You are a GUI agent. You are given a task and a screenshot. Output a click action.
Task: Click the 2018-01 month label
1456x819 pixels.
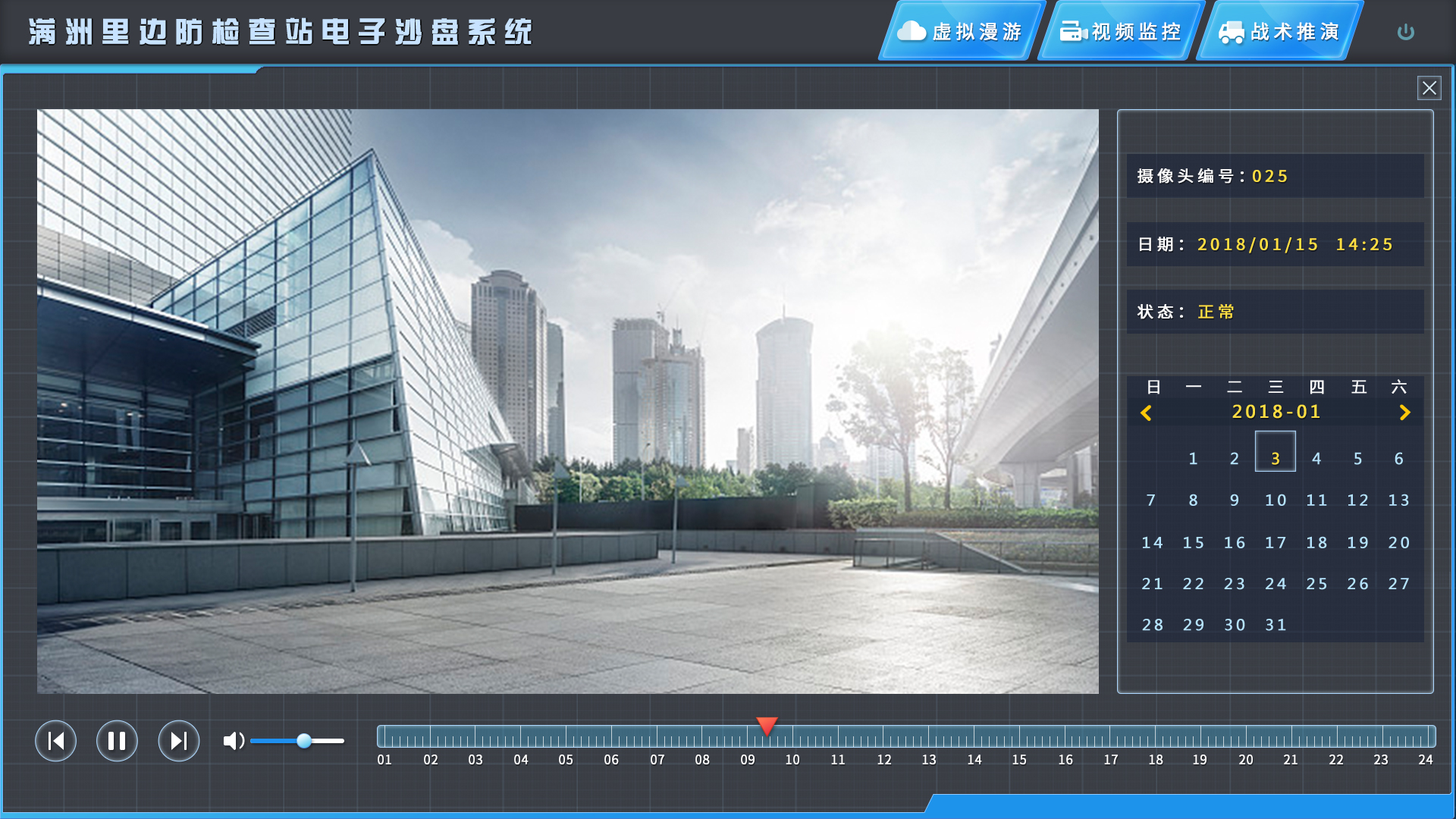click(x=1276, y=412)
